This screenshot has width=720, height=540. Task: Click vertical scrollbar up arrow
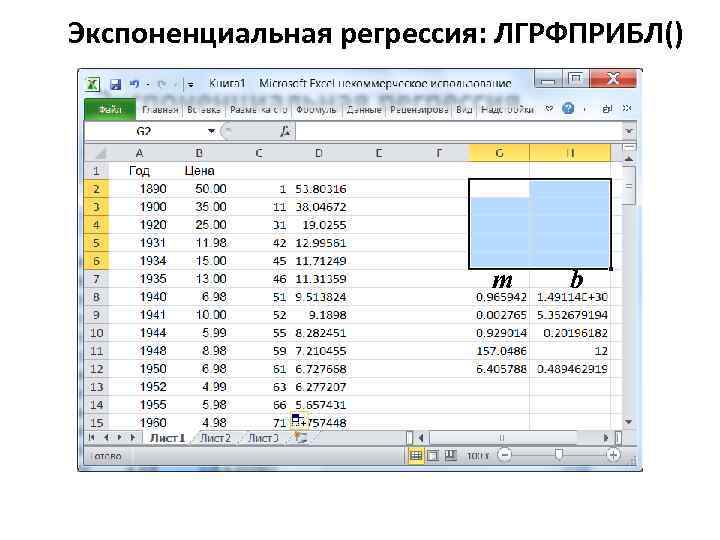tap(629, 159)
